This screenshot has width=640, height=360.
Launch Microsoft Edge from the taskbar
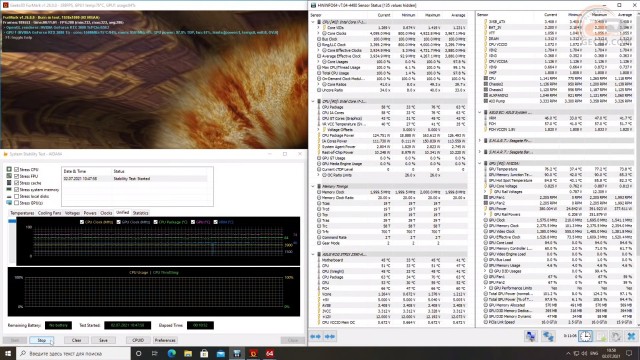pos(171,353)
